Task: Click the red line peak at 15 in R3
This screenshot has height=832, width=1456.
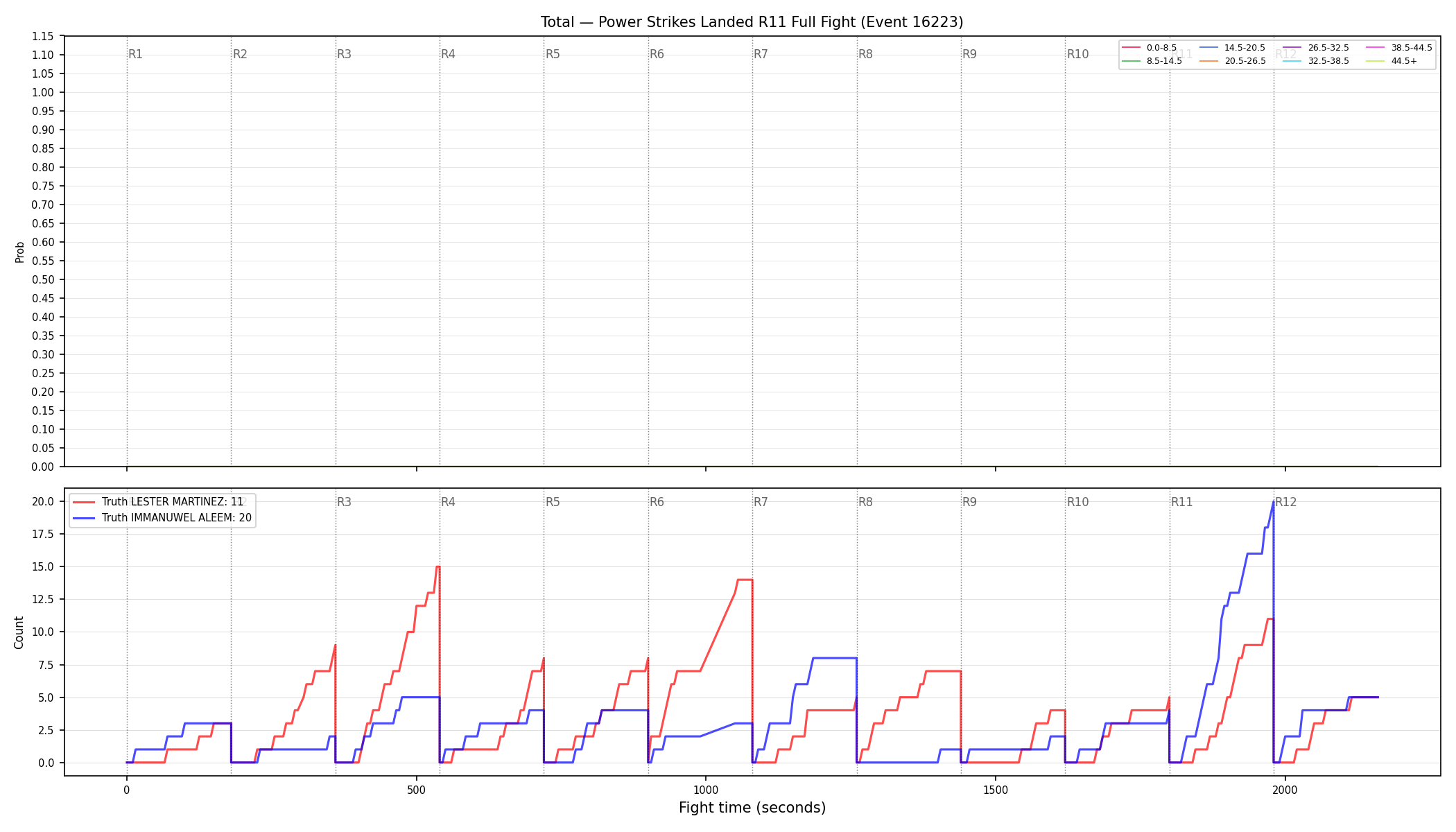Action: [437, 566]
